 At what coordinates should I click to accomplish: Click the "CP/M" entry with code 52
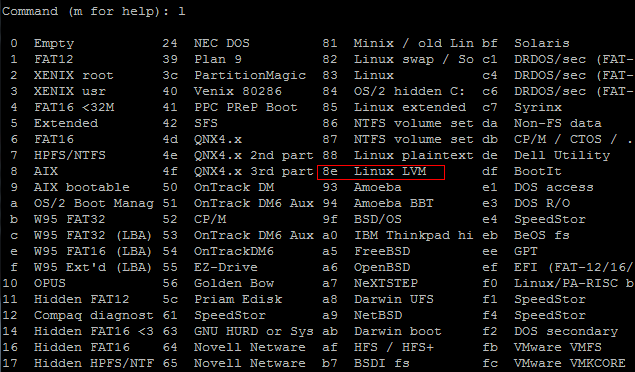(x=210, y=219)
